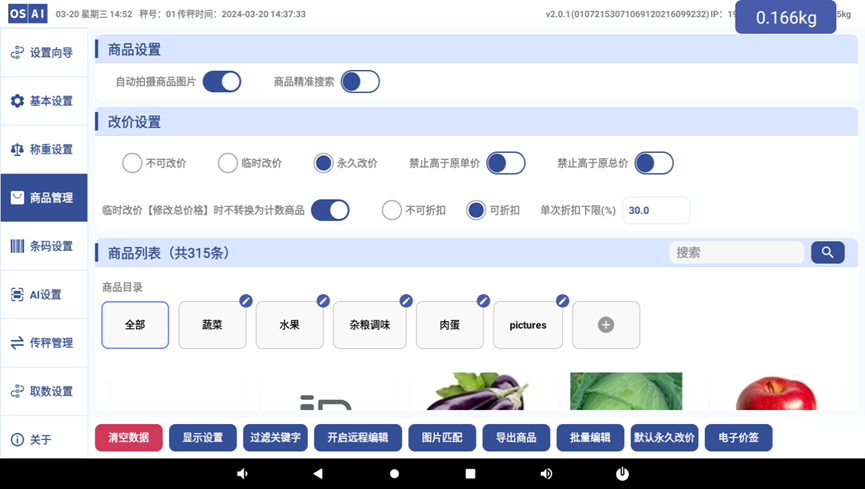865x489 pixels.
Task: Click the search magnifier button
Action: (x=827, y=253)
